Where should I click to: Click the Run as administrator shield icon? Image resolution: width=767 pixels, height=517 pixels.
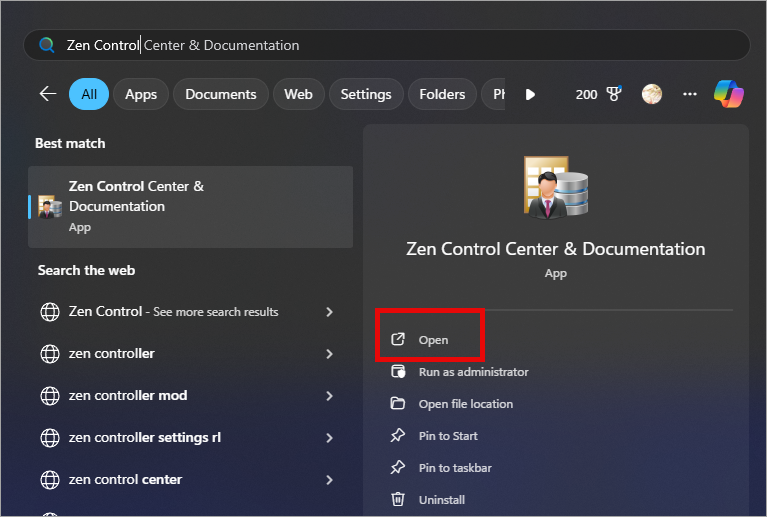(398, 372)
